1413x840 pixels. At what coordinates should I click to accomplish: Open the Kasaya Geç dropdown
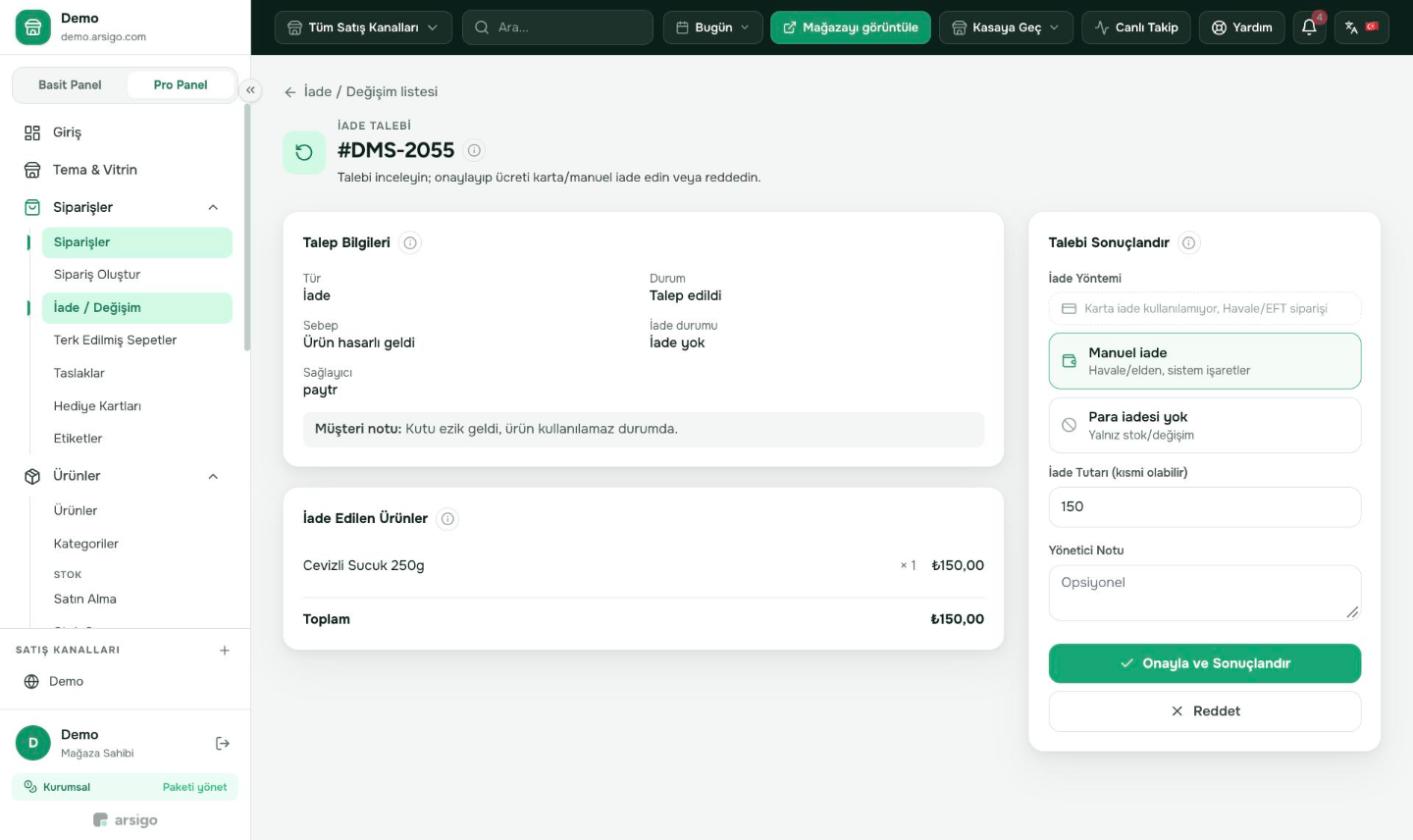(1005, 27)
